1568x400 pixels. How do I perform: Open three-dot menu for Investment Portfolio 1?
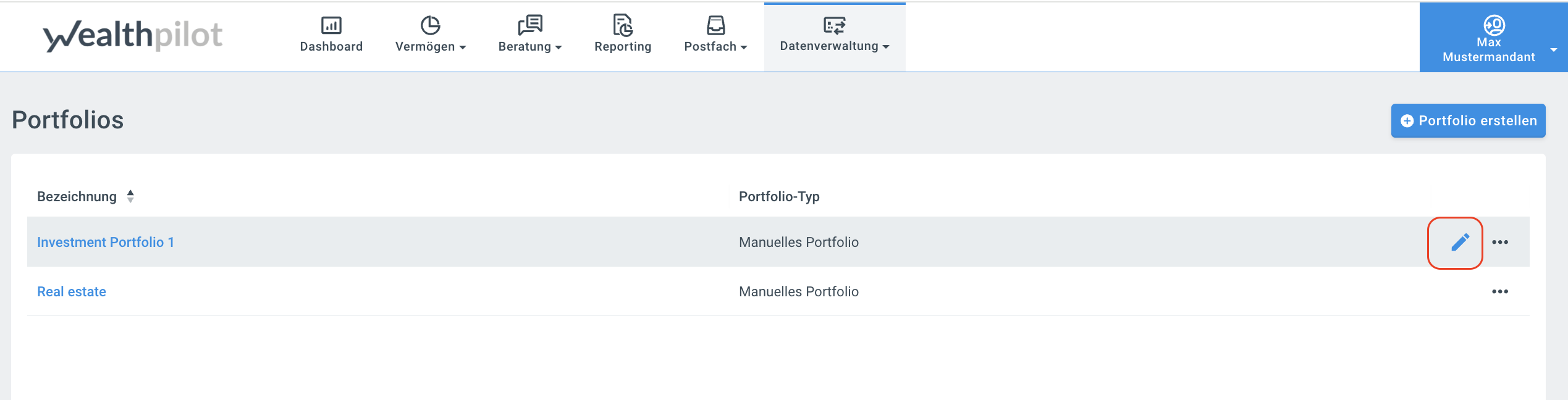1500,243
